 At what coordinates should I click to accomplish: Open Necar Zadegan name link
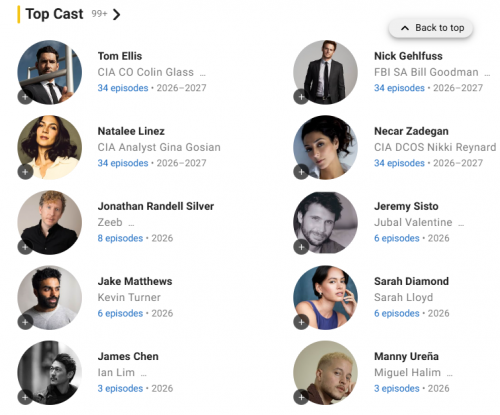[x=411, y=131]
